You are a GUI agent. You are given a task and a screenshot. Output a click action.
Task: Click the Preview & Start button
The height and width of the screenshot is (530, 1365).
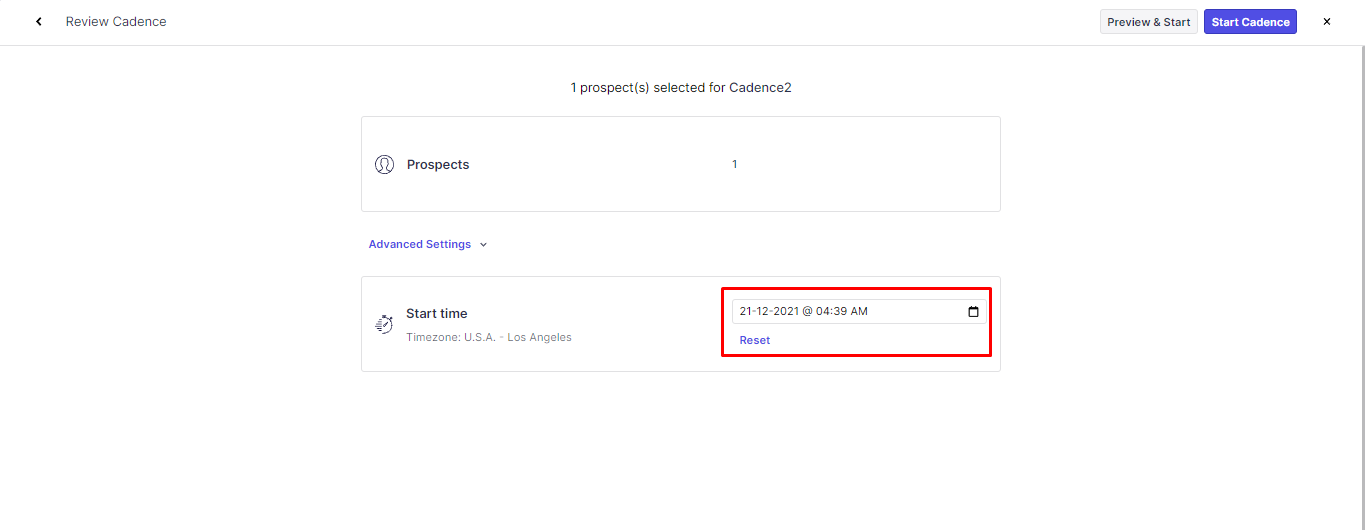click(1148, 22)
